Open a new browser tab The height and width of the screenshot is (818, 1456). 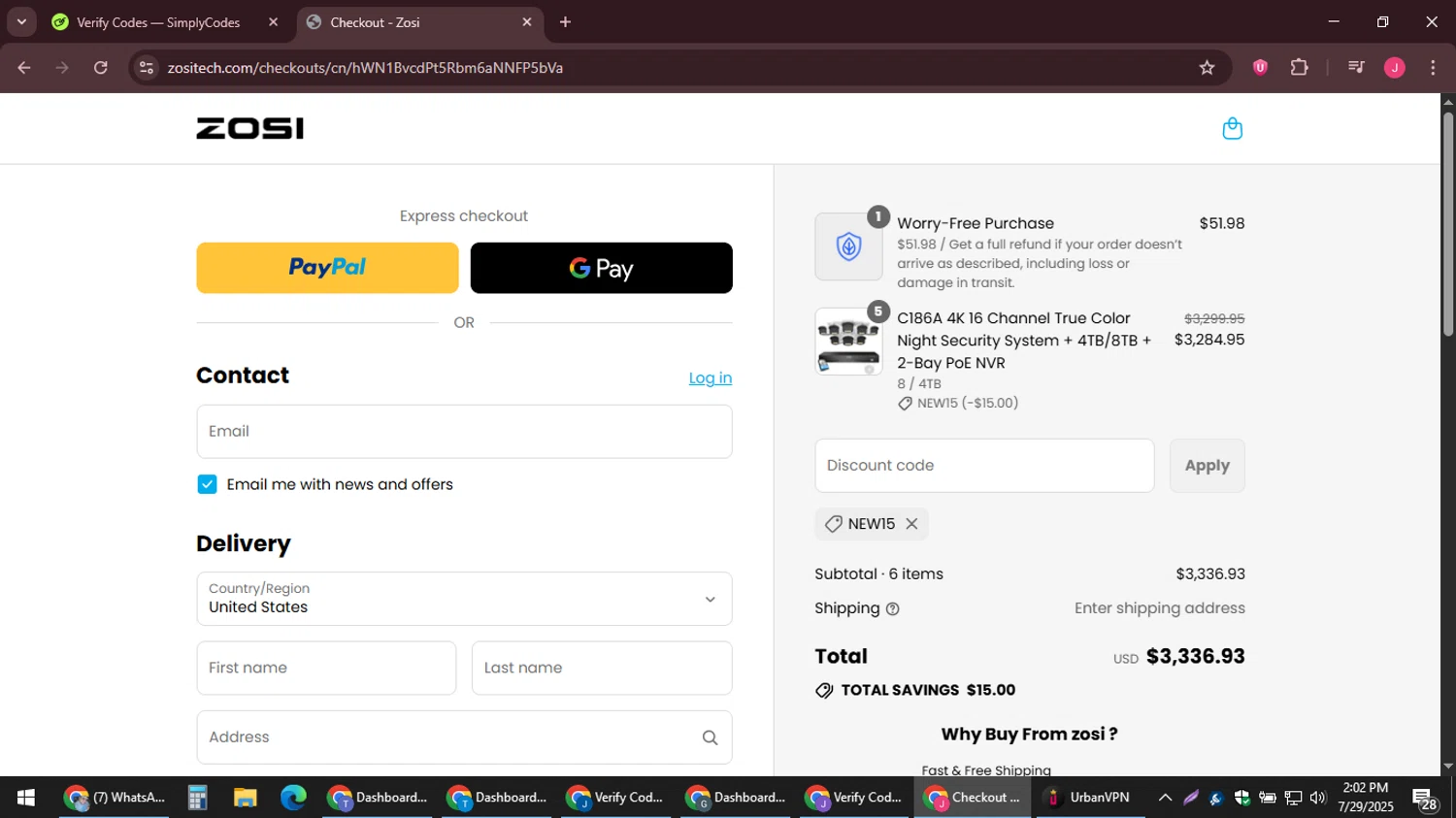click(565, 22)
